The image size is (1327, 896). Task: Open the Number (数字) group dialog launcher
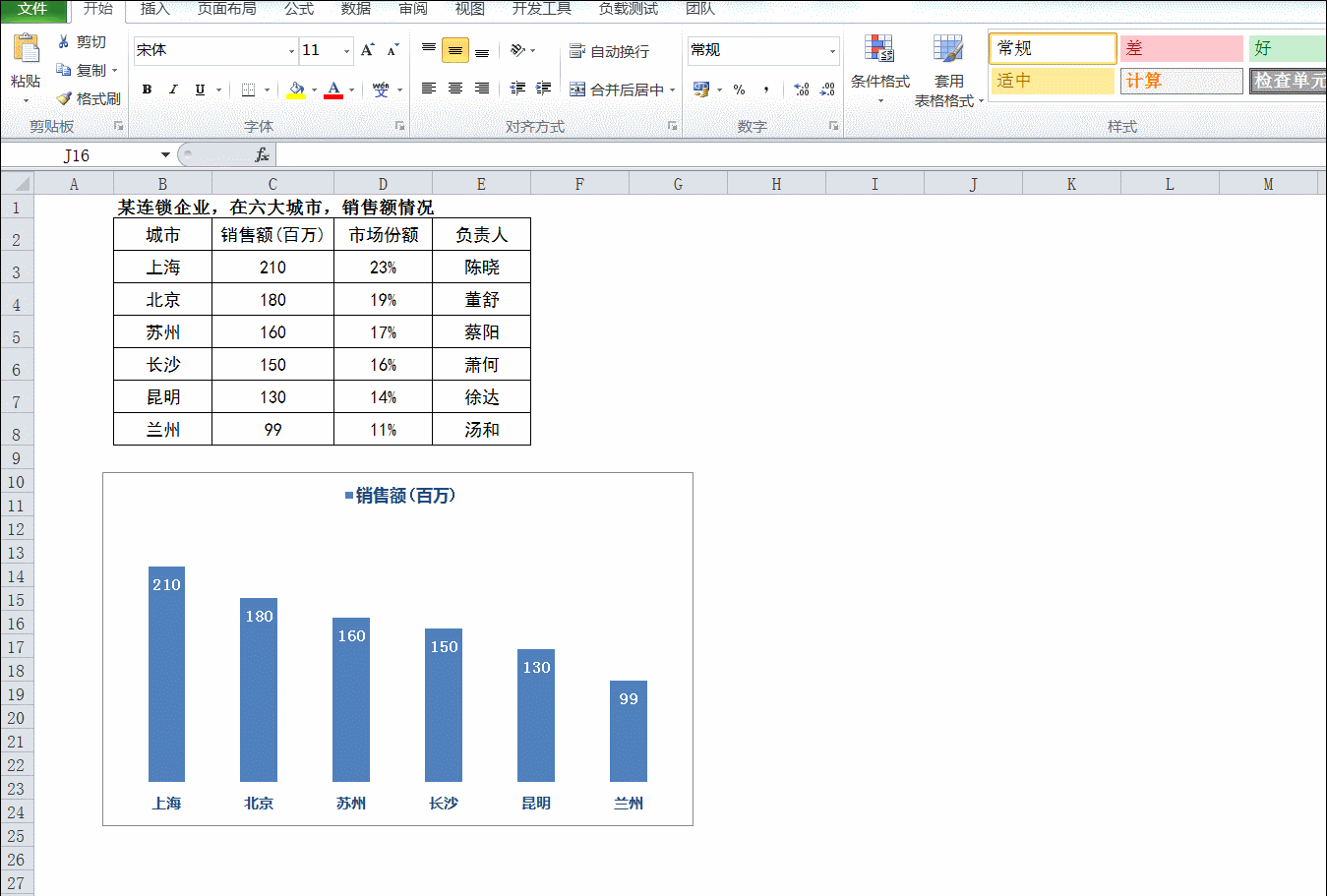pyautogui.click(x=834, y=126)
